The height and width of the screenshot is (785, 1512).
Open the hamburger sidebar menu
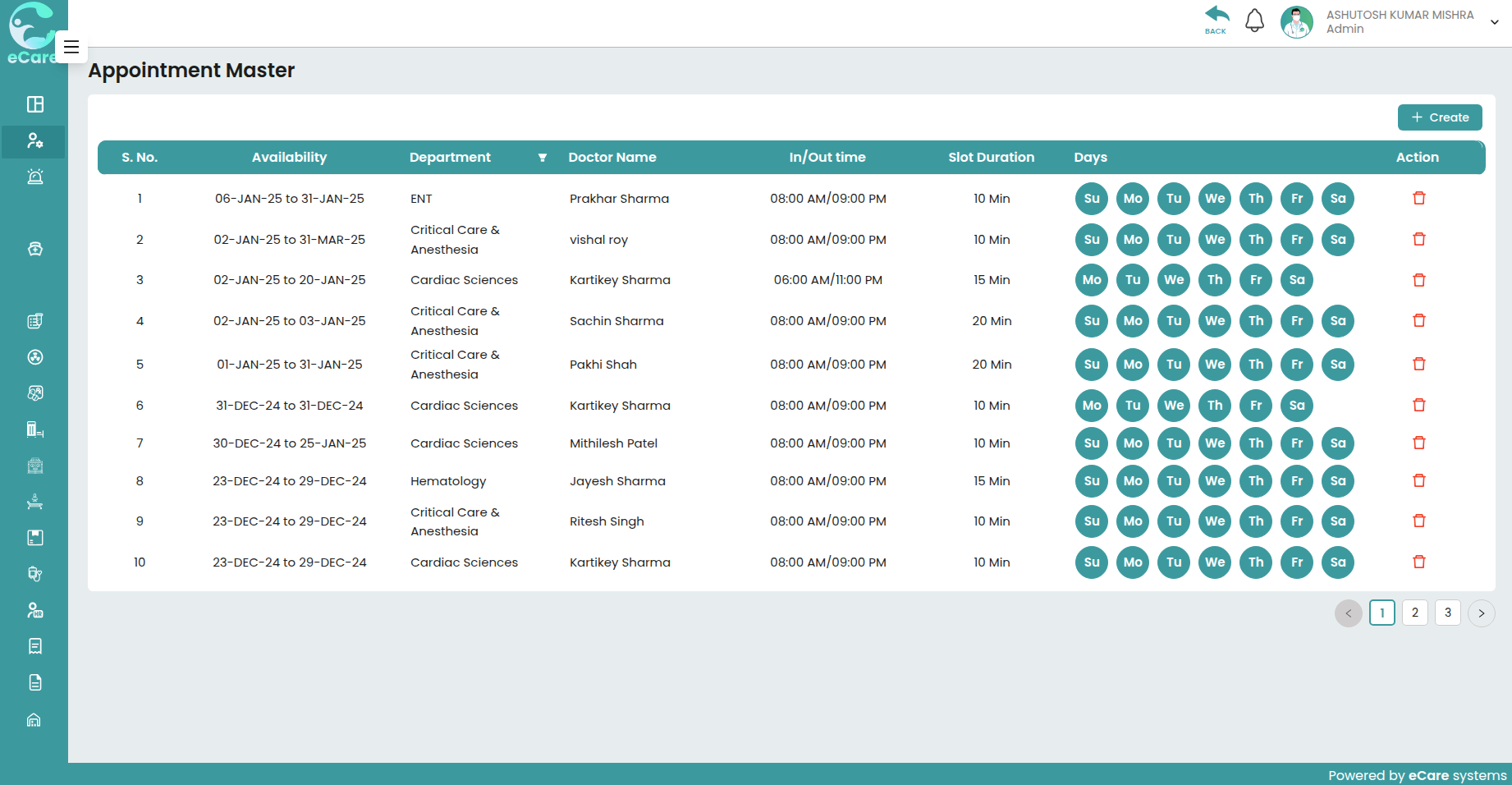point(71,47)
